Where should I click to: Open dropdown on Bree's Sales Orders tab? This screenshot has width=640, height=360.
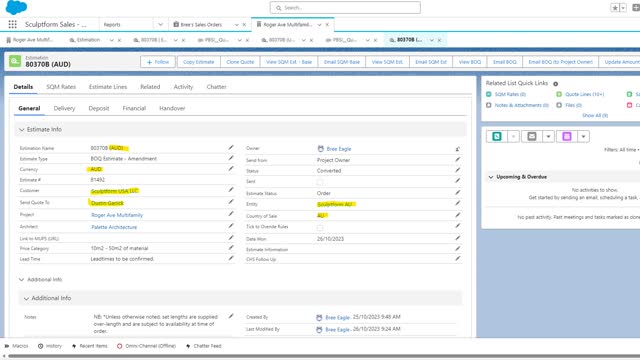click(236, 25)
